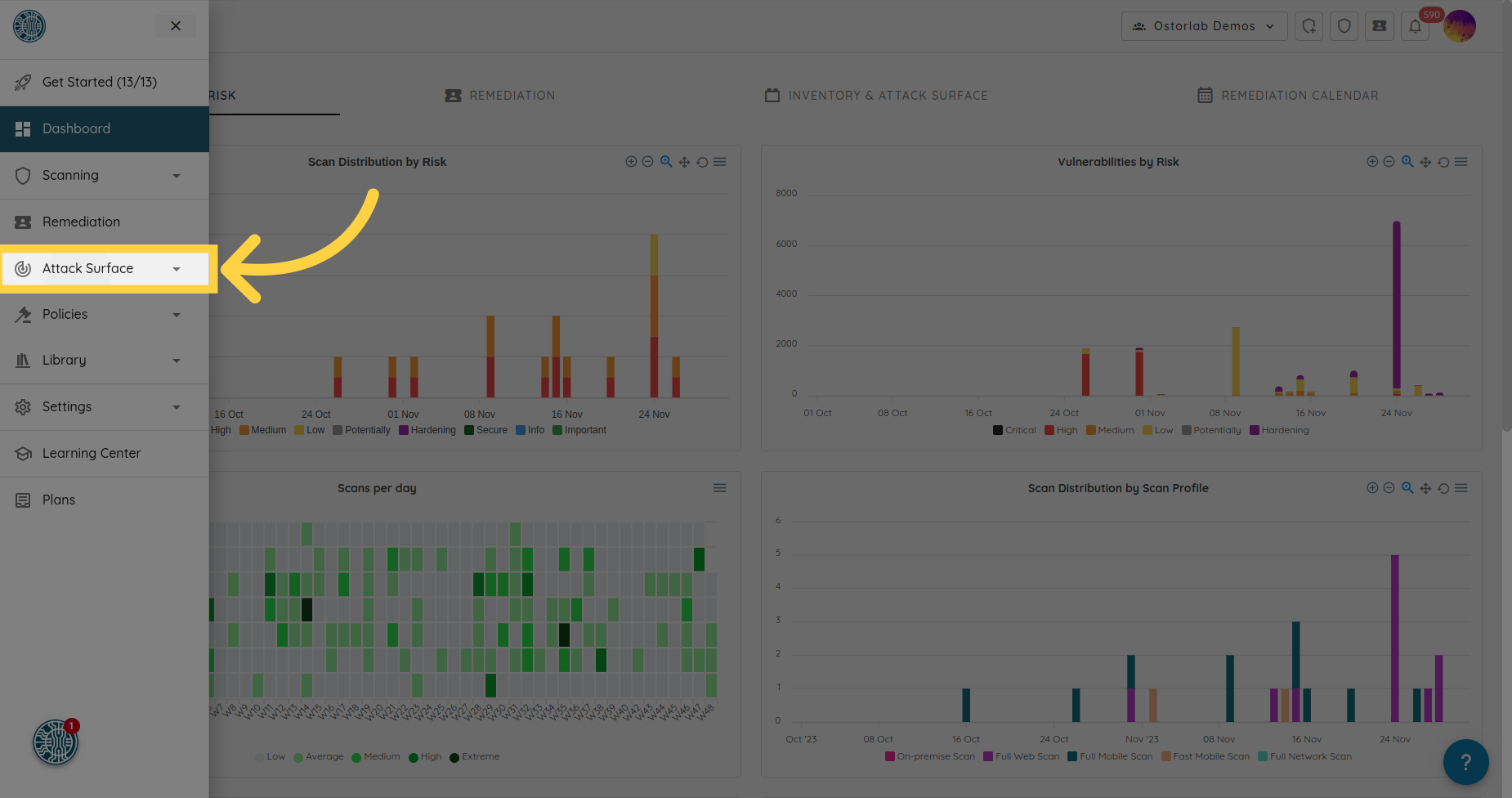Expand the Scanning menu arrow
The height and width of the screenshot is (798, 1512).
(x=177, y=176)
